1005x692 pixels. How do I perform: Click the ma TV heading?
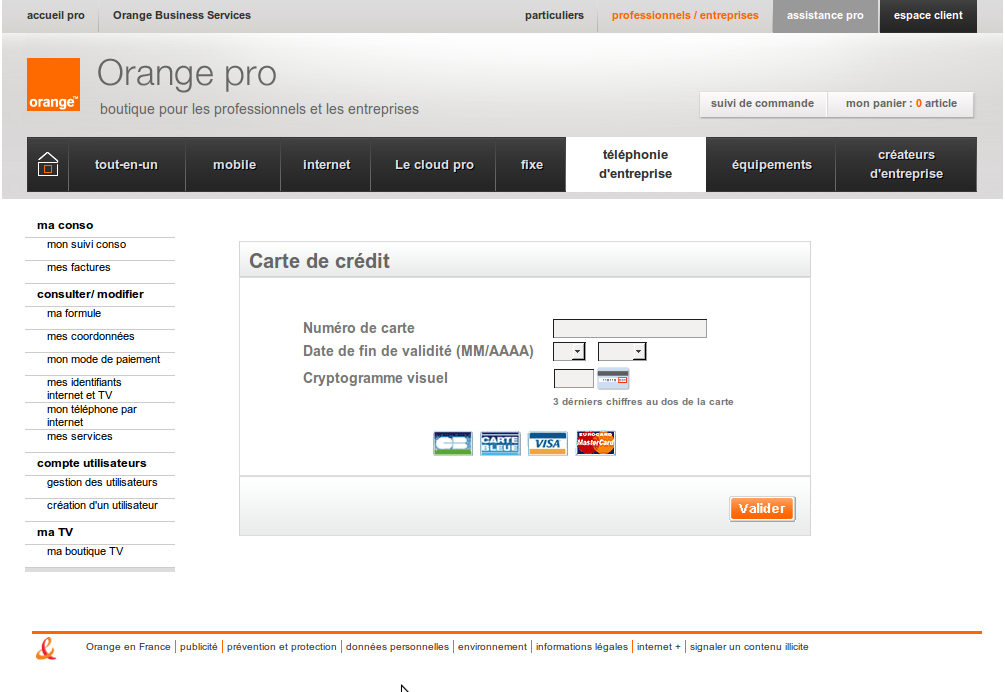[x=55, y=533]
